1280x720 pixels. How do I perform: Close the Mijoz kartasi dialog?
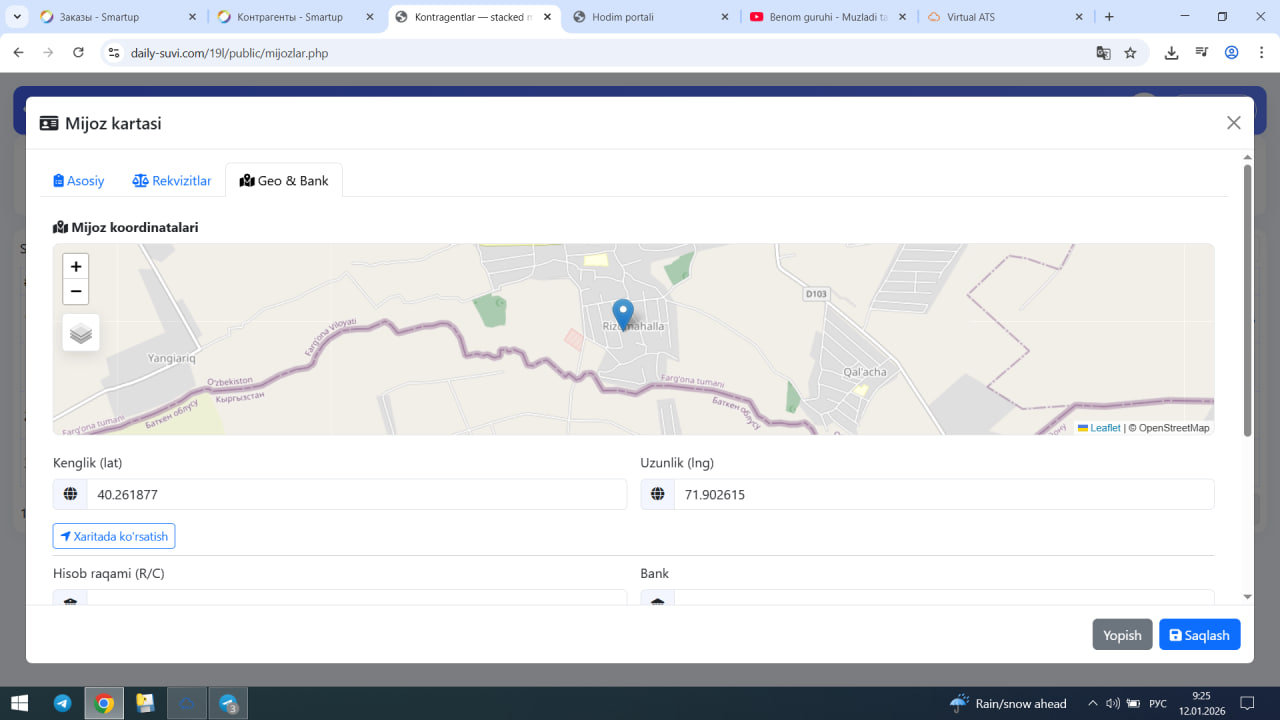[1234, 123]
